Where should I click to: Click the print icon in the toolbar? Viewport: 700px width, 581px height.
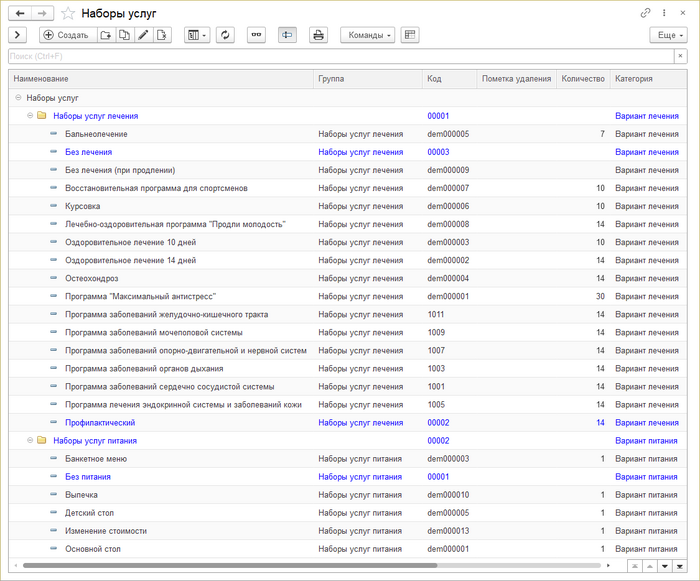[x=318, y=35]
